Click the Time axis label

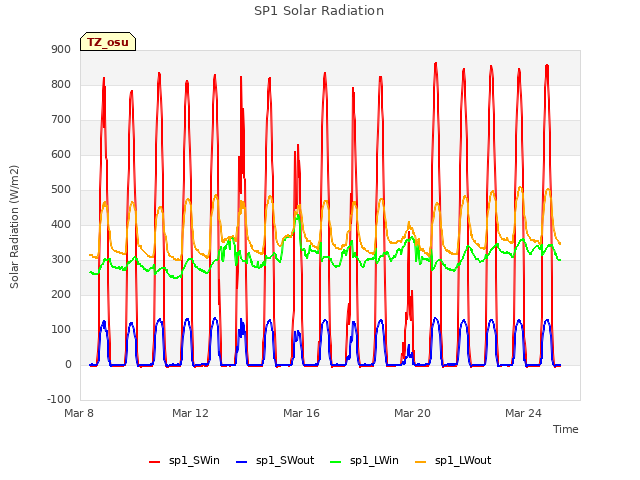(565, 429)
